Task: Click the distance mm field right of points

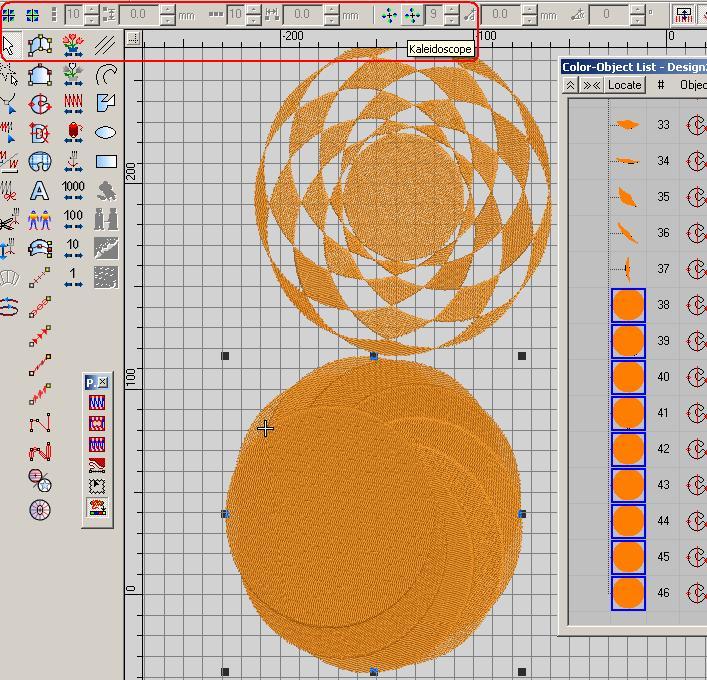Action: point(502,15)
